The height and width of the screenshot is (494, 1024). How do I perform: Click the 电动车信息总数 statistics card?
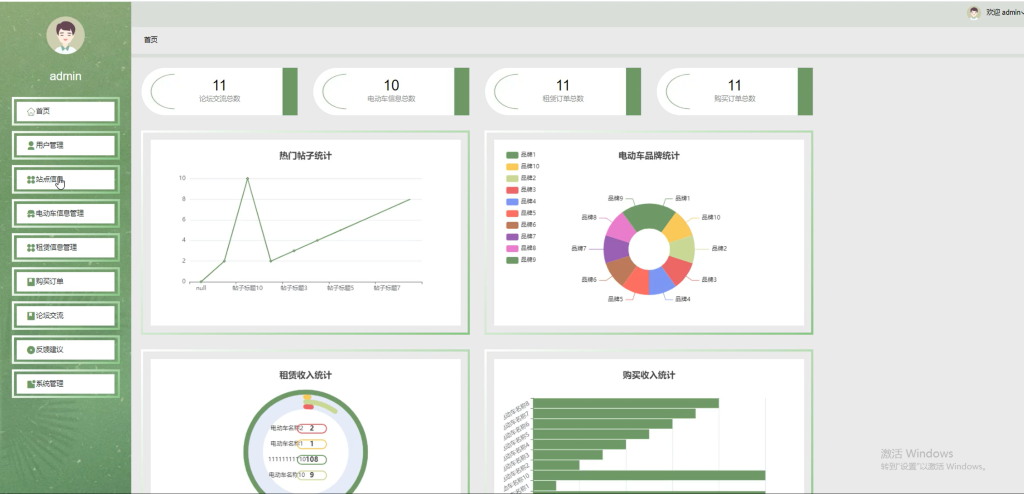391,91
